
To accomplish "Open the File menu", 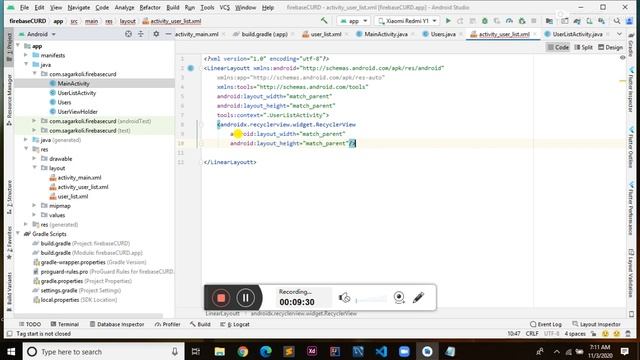I will pyautogui.click(x=24, y=7).
